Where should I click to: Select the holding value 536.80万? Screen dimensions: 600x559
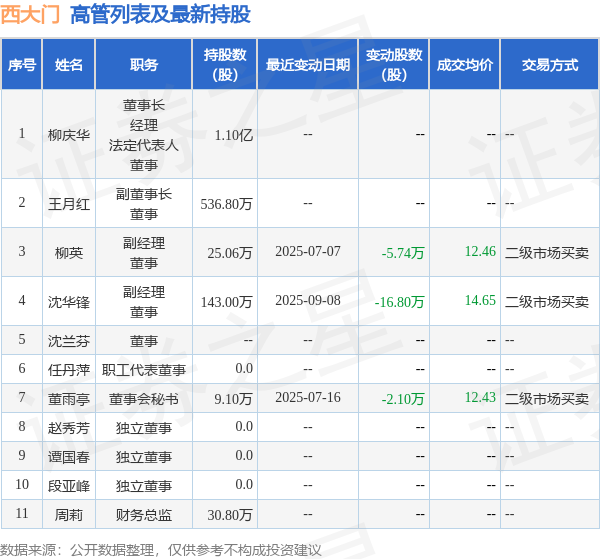tap(227, 204)
